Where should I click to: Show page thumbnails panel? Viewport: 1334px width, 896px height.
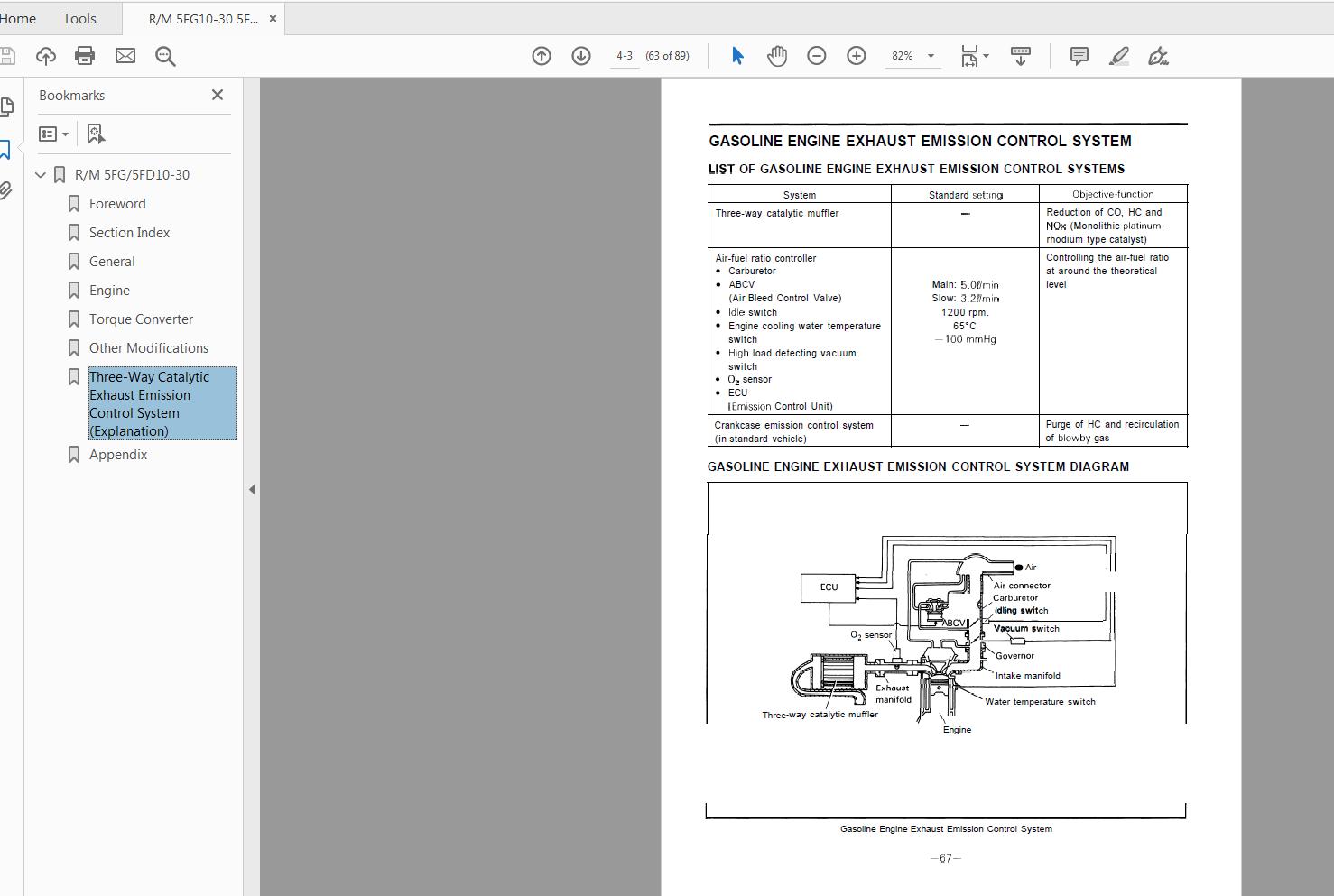click(6, 107)
